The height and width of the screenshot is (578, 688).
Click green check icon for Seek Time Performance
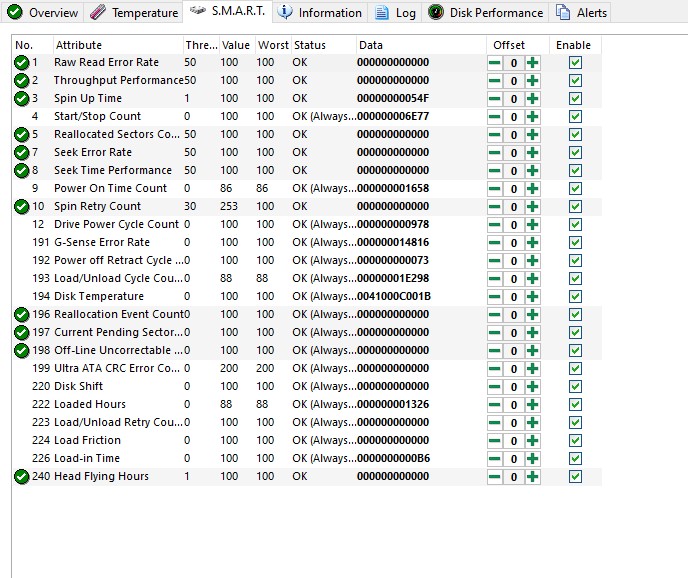click(22, 171)
